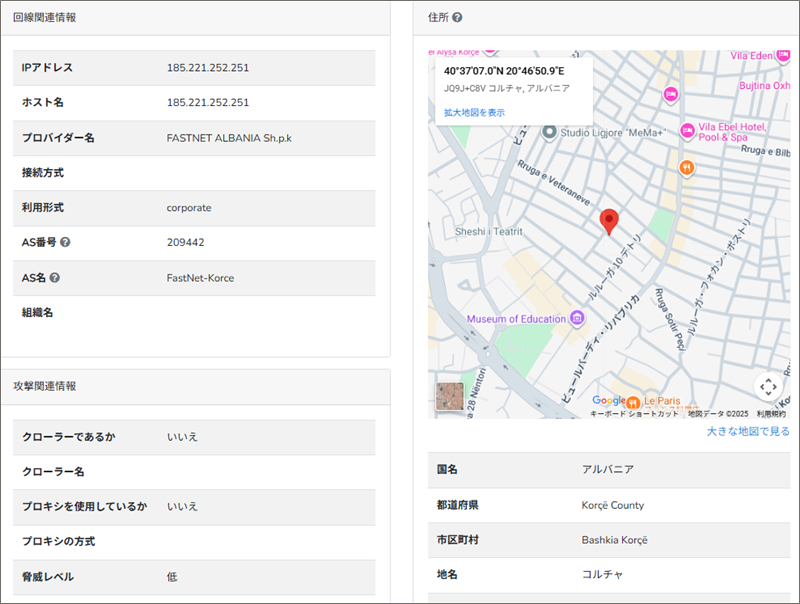Click the キーボード ショートカット button

(x=634, y=414)
